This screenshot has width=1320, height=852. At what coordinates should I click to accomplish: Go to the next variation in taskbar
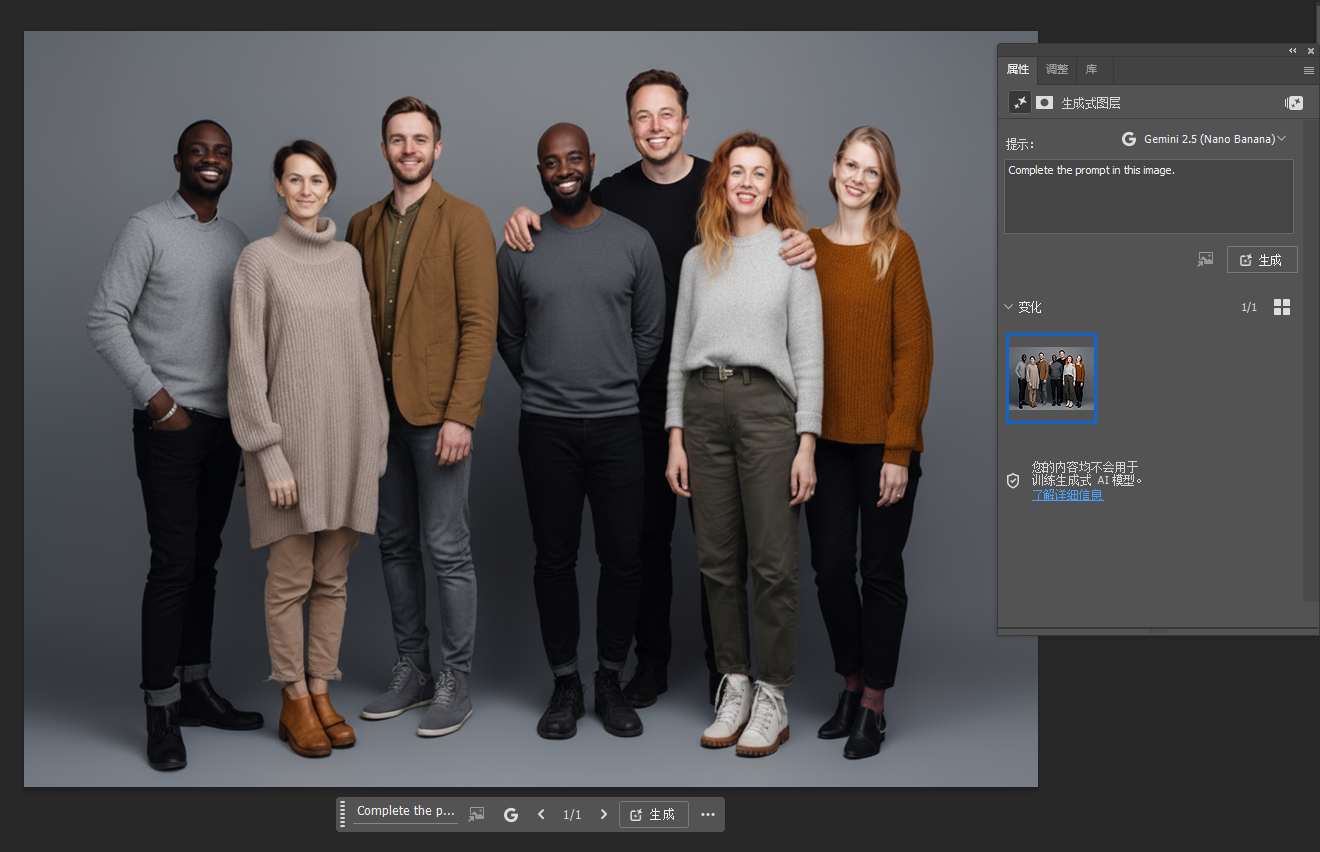(x=603, y=814)
